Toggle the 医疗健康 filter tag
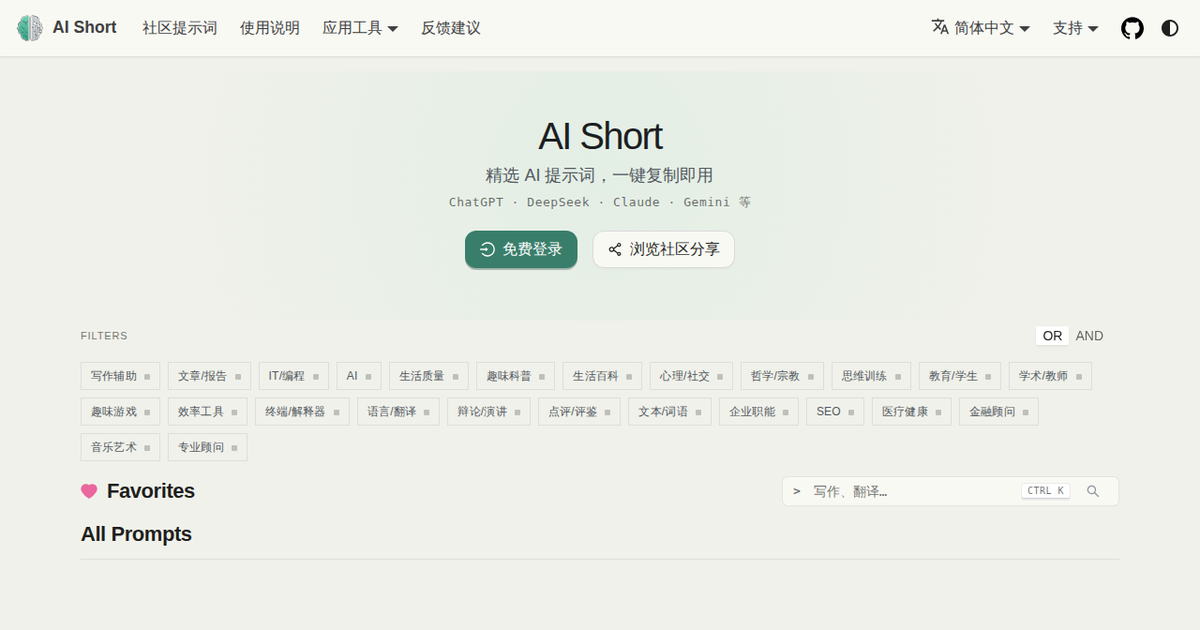 (911, 411)
